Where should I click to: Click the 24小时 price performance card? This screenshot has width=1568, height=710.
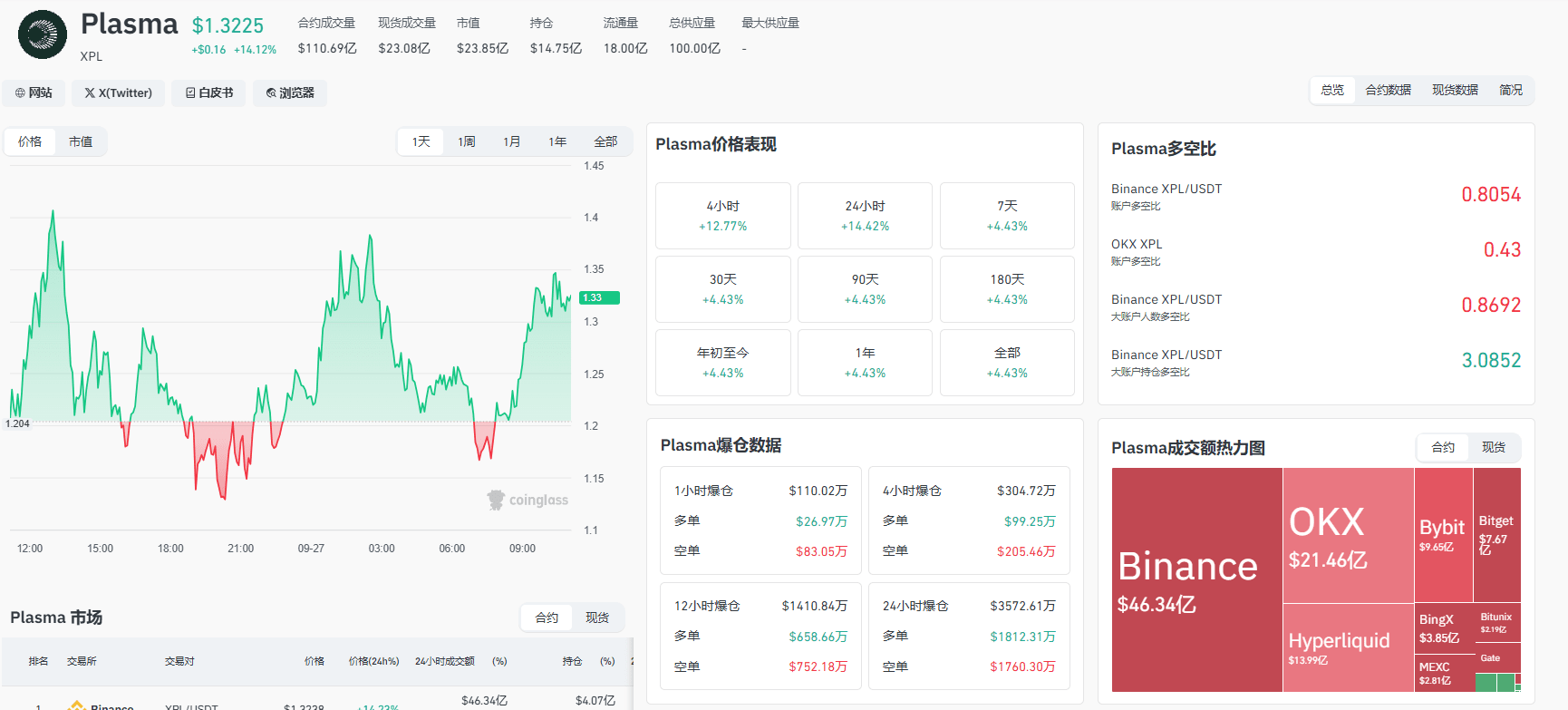(x=865, y=216)
